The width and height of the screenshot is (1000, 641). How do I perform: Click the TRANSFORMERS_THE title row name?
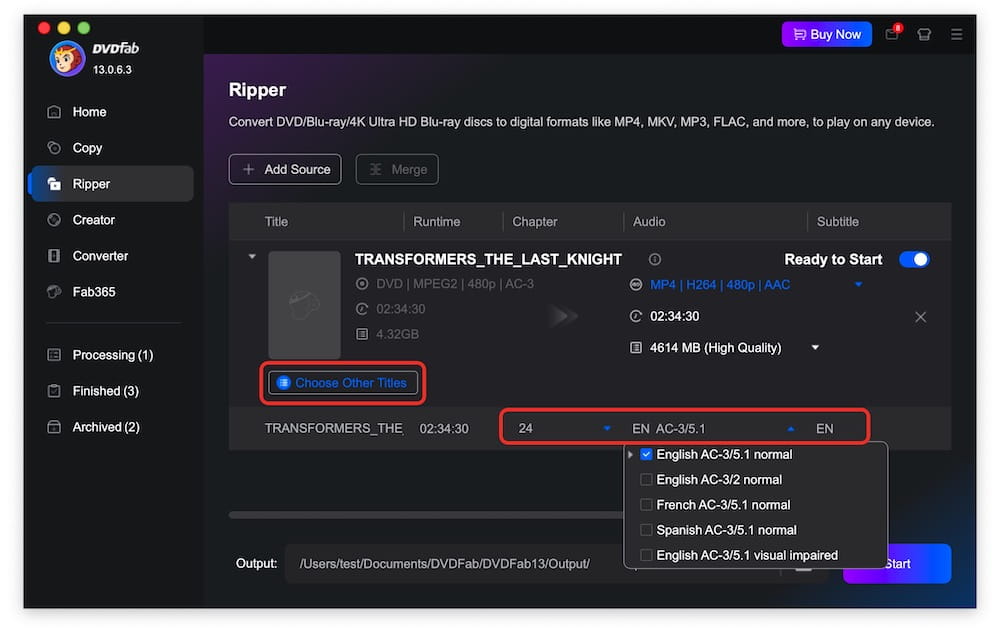(x=333, y=429)
